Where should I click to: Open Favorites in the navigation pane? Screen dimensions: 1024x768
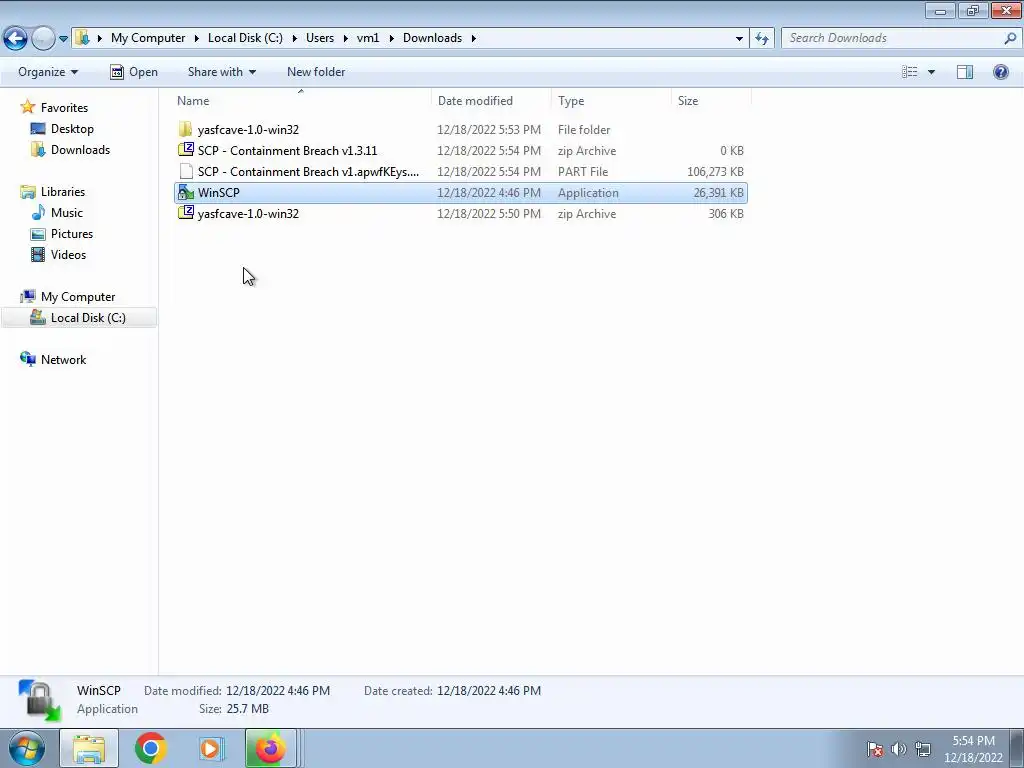[64, 108]
